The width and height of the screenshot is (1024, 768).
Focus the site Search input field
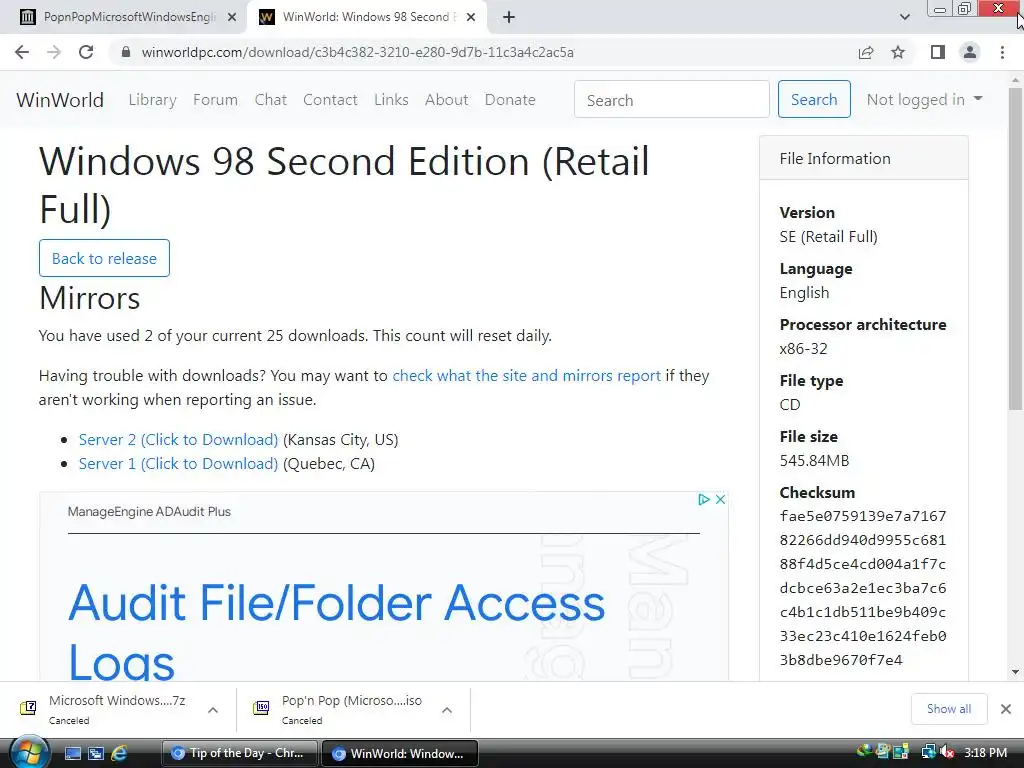tap(671, 99)
